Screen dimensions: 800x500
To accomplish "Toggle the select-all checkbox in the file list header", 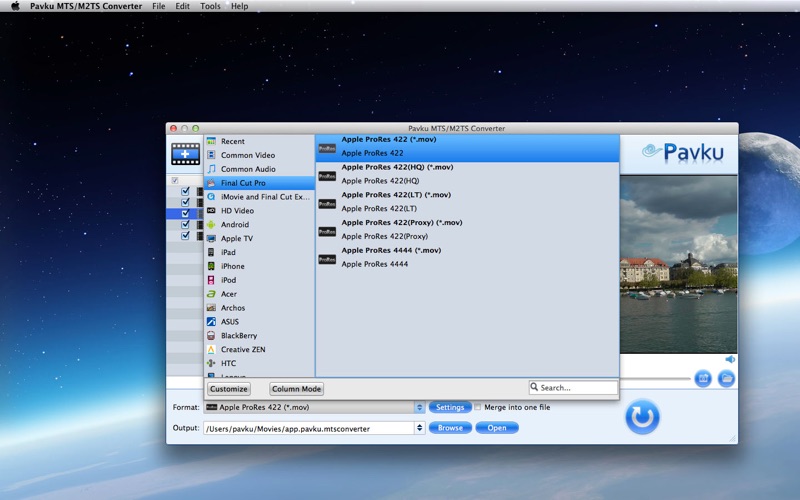I will [x=175, y=180].
